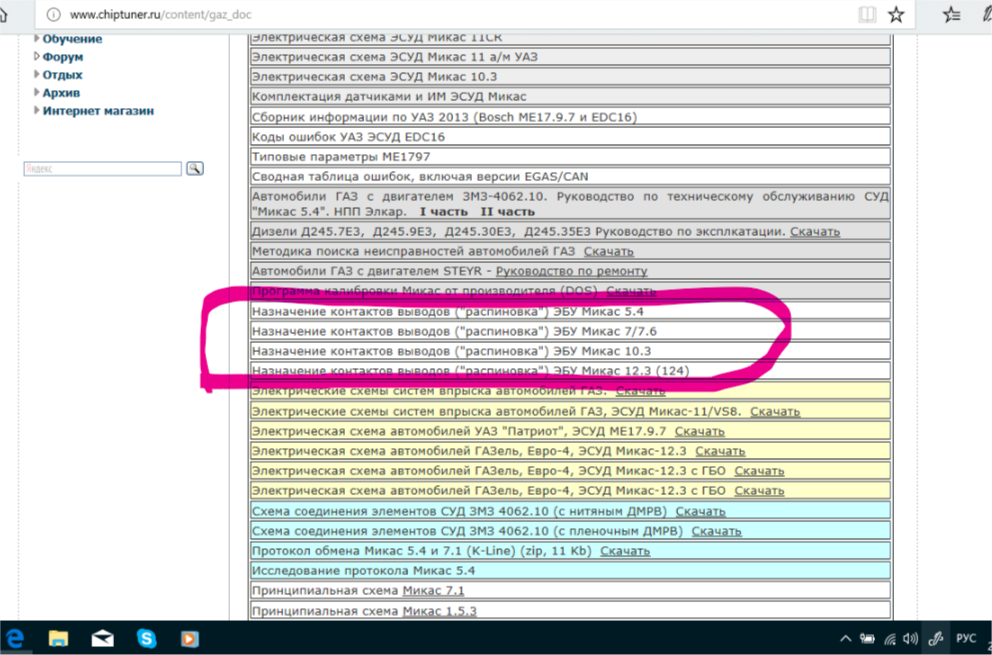The image size is (992, 655).
Task: Open Интернет магазин sidebar menu item
Action: click(x=98, y=111)
